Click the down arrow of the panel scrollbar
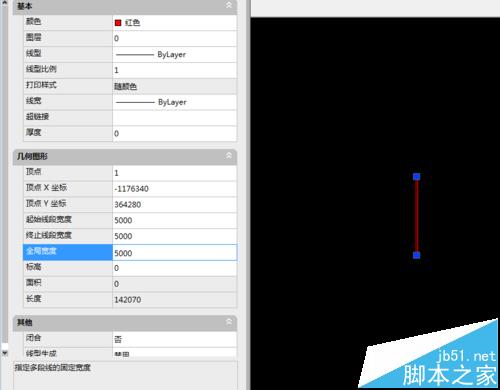This screenshot has height=390, width=500. (4, 352)
